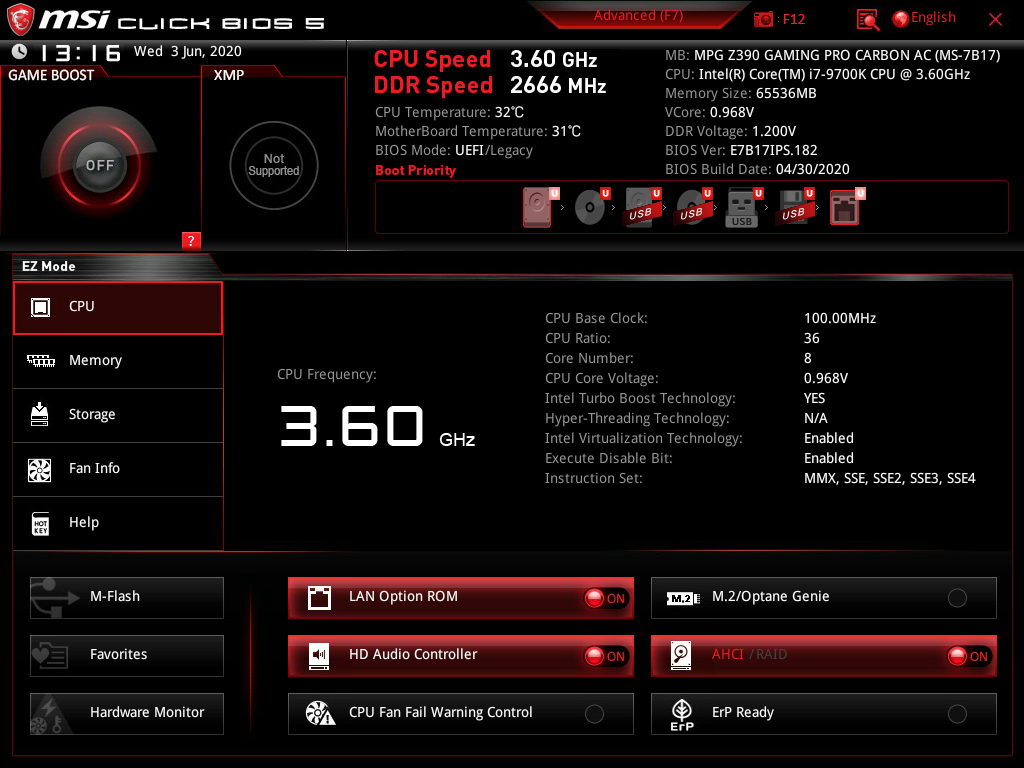The width and height of the screenshot is (1024, 768).
Task: Launch the M-Flash utility
Action: point(127,598)
